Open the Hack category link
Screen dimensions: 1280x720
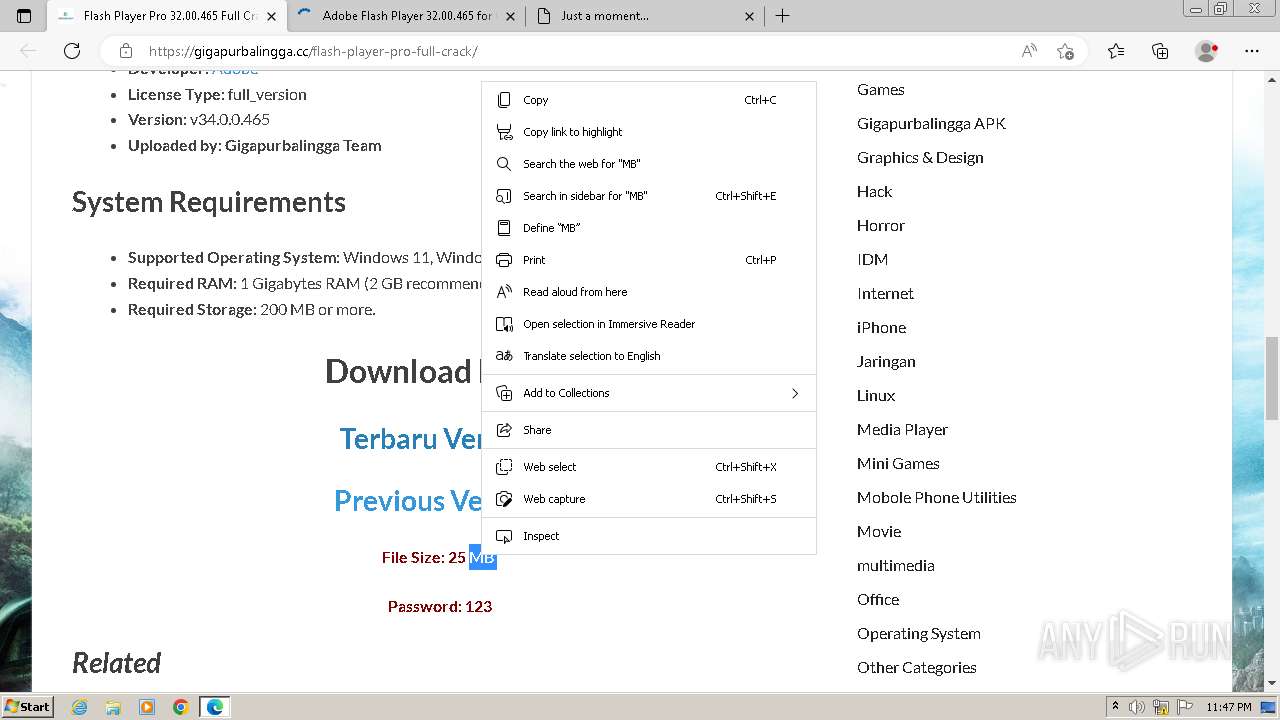pos(874,192)
